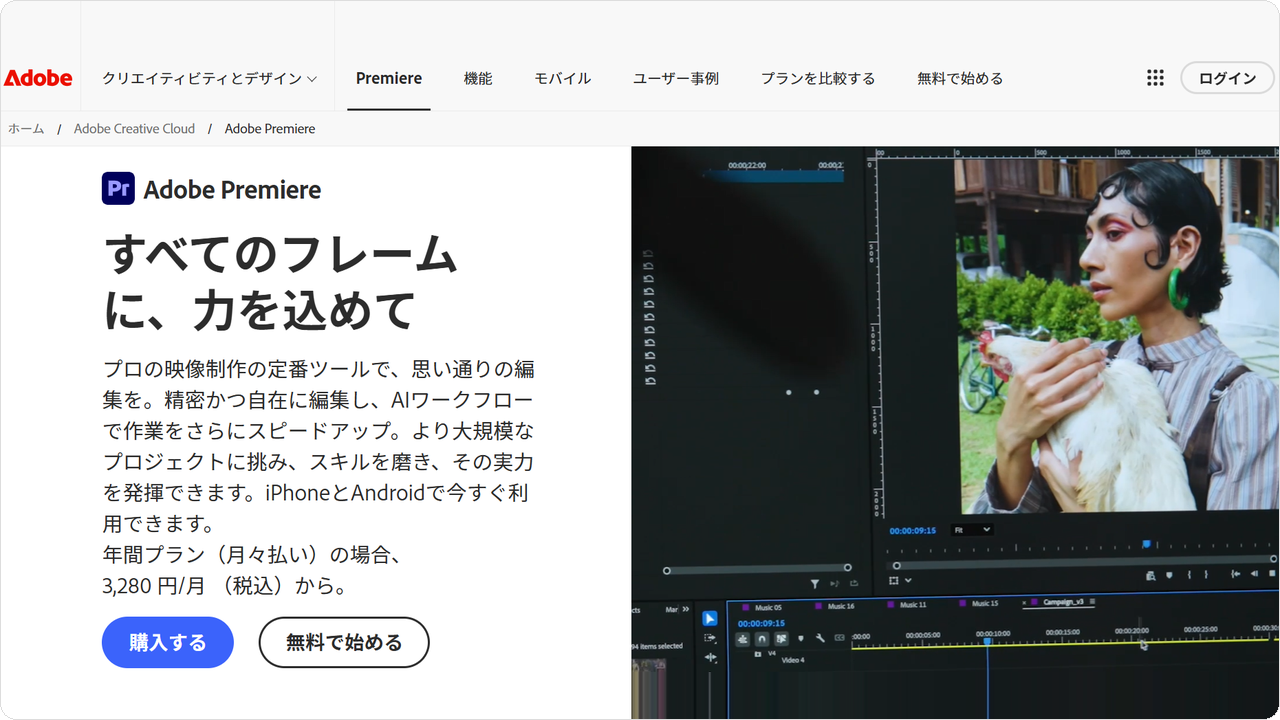The width and height of the screenshot is (1280, 720).
Task: Select the Campaign_v3 sequence tab
Action: (x=1063, y=602)
